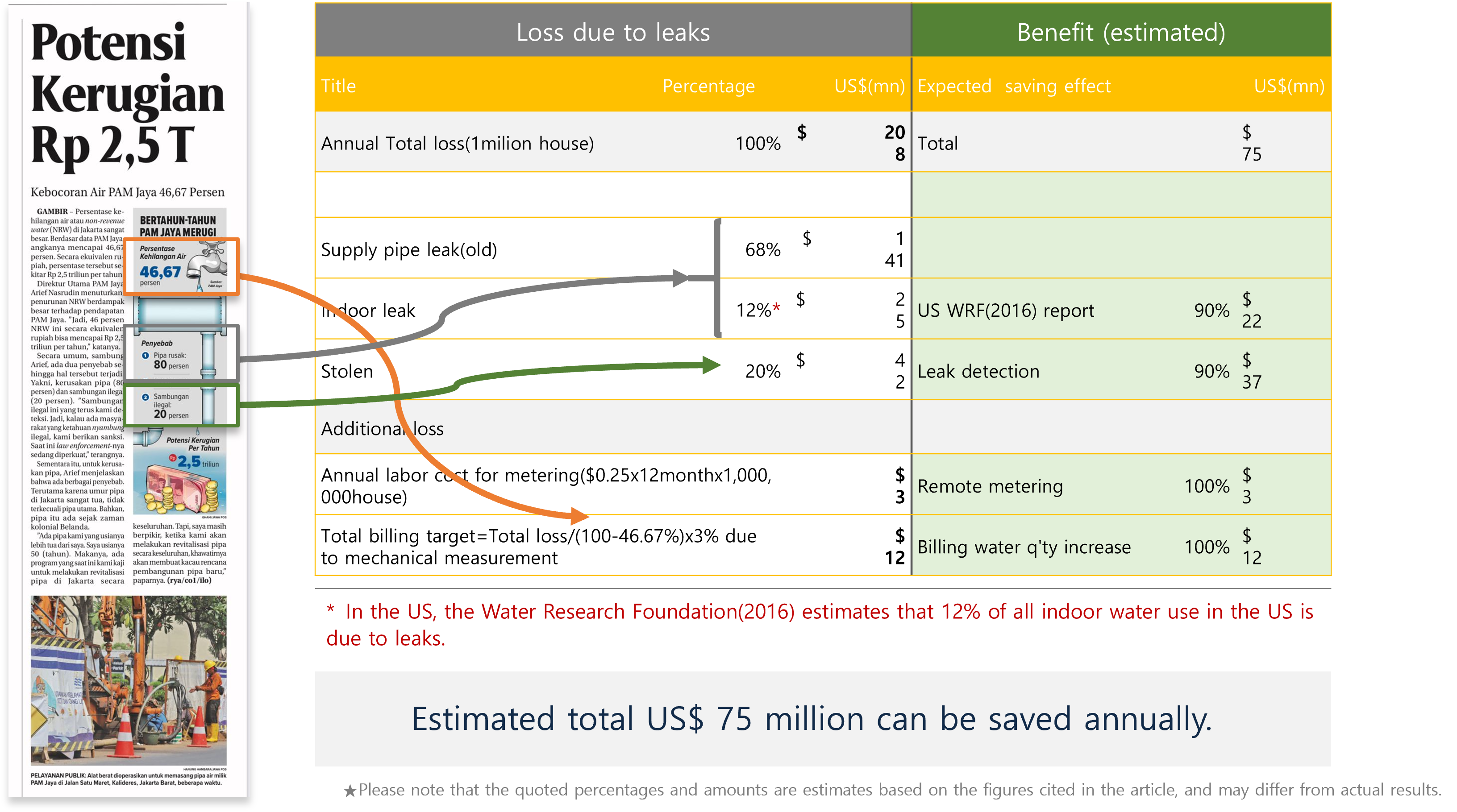Click the '46,67 persen' infographic value
1457x812 pixels.
point(160,275)
